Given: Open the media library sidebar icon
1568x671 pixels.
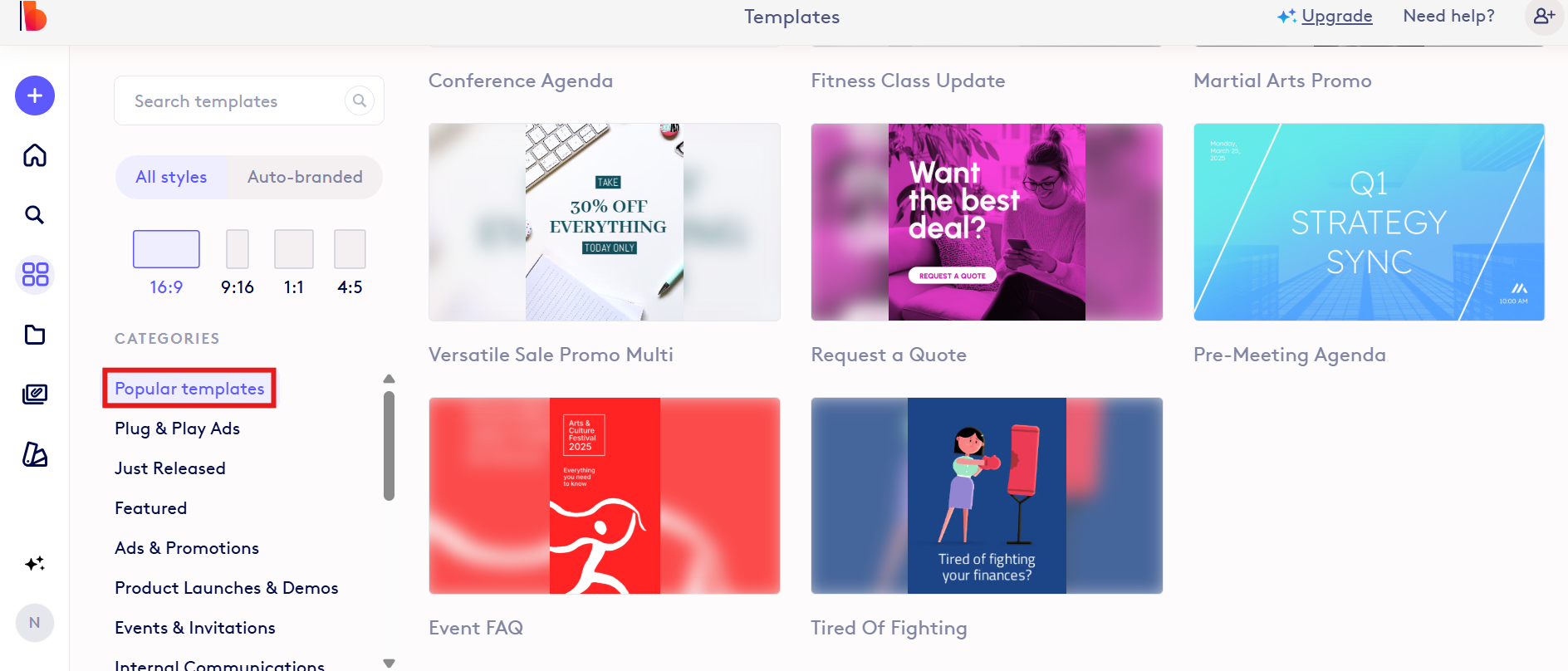Looking at the screenshot, I should pos(35,394).
